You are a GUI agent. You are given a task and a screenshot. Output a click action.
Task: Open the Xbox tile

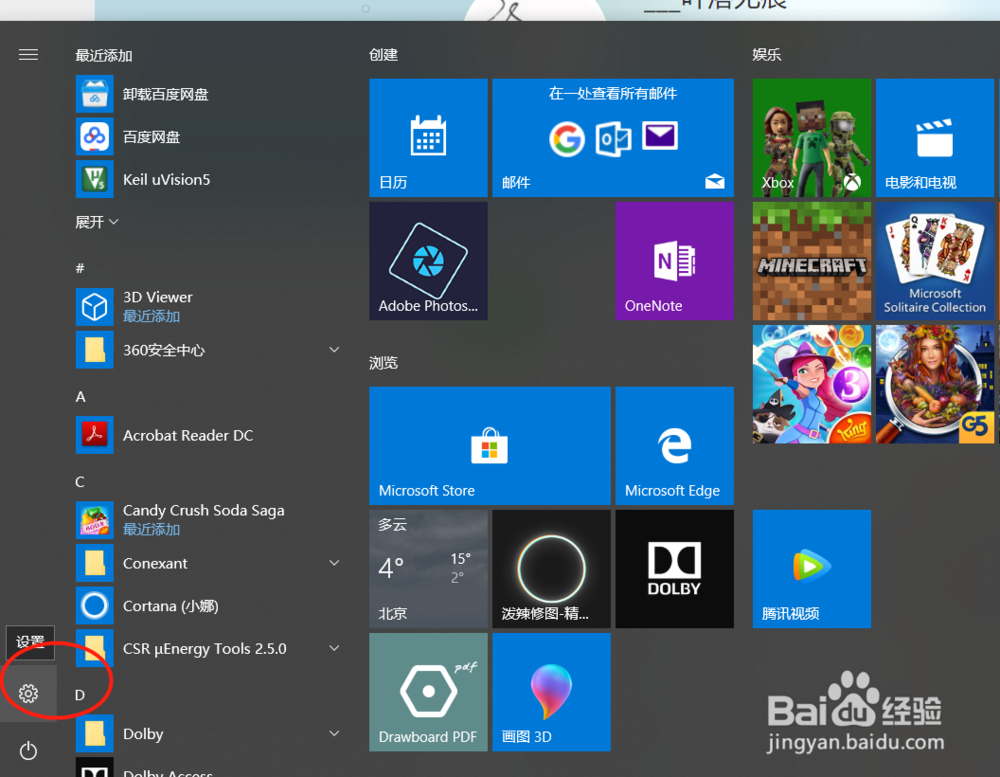click(x=812, y=138)
